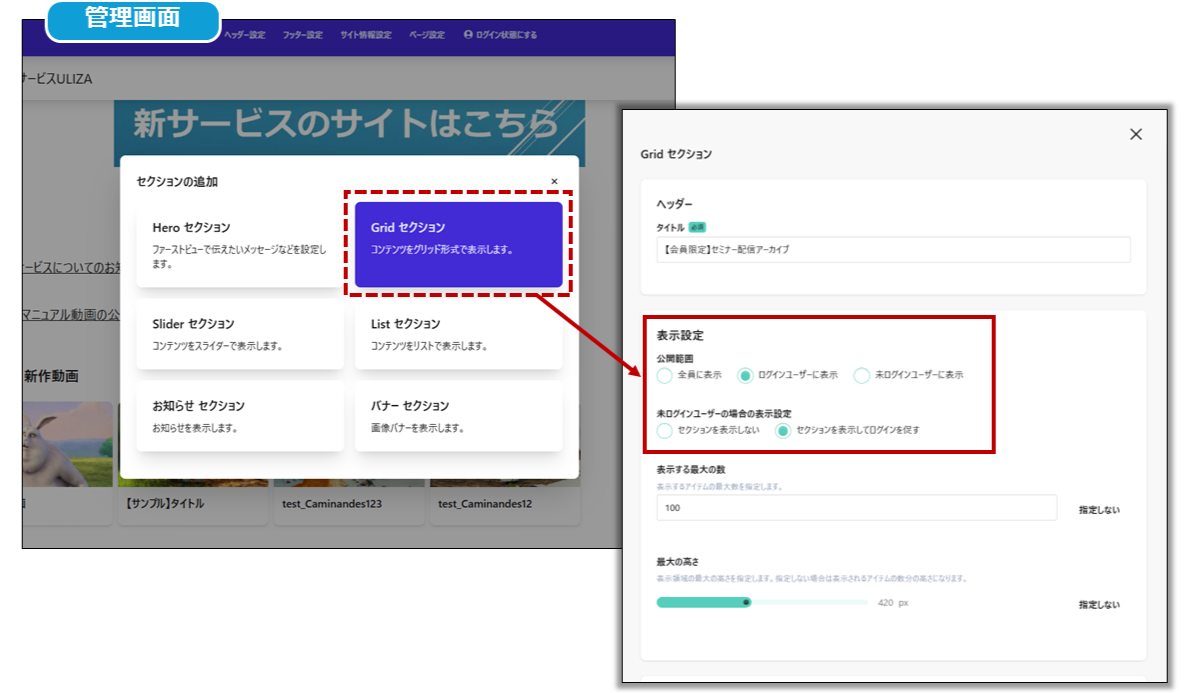
Task: Click the user icon beside ログイン状態にする
Action: [468, 35]
